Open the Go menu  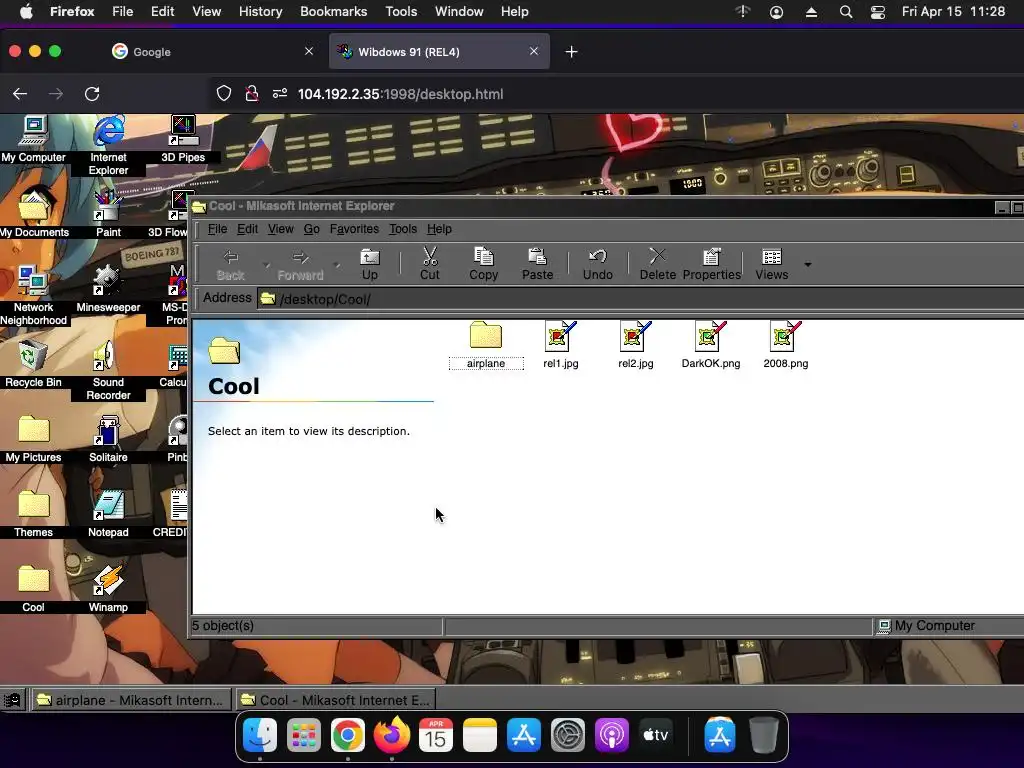[x=312, y=229]
